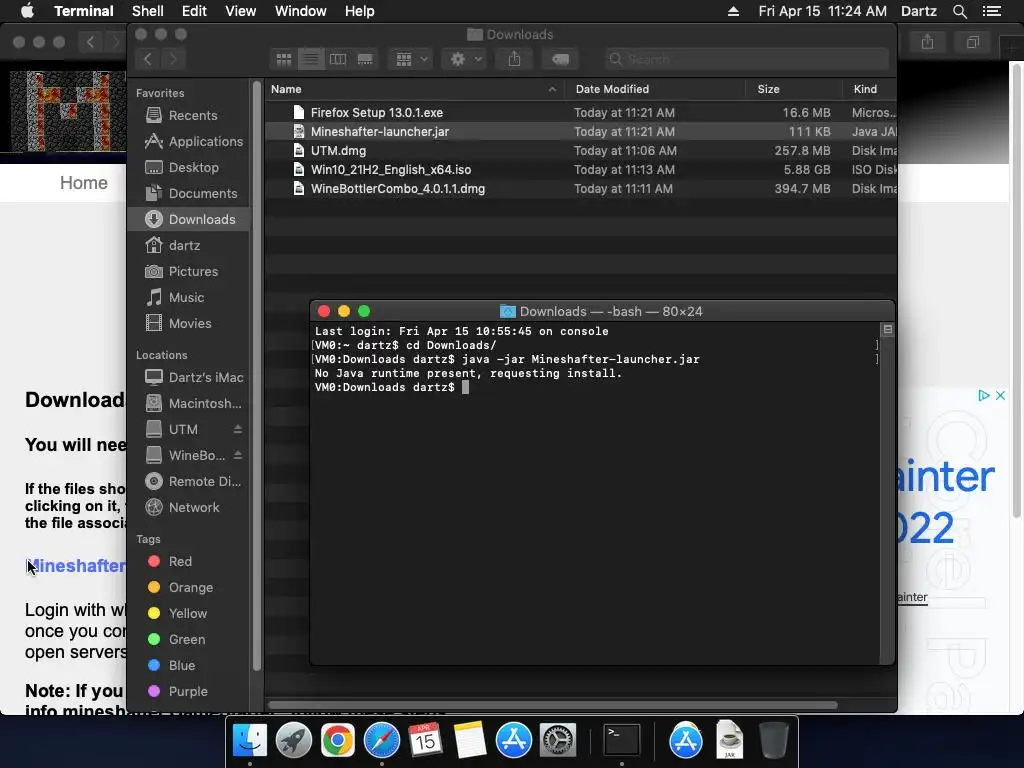Viewport: 1024px width, 768px height.
Task: Select Dartz's iMac under Locations
Action: click(x=188, y=377)
